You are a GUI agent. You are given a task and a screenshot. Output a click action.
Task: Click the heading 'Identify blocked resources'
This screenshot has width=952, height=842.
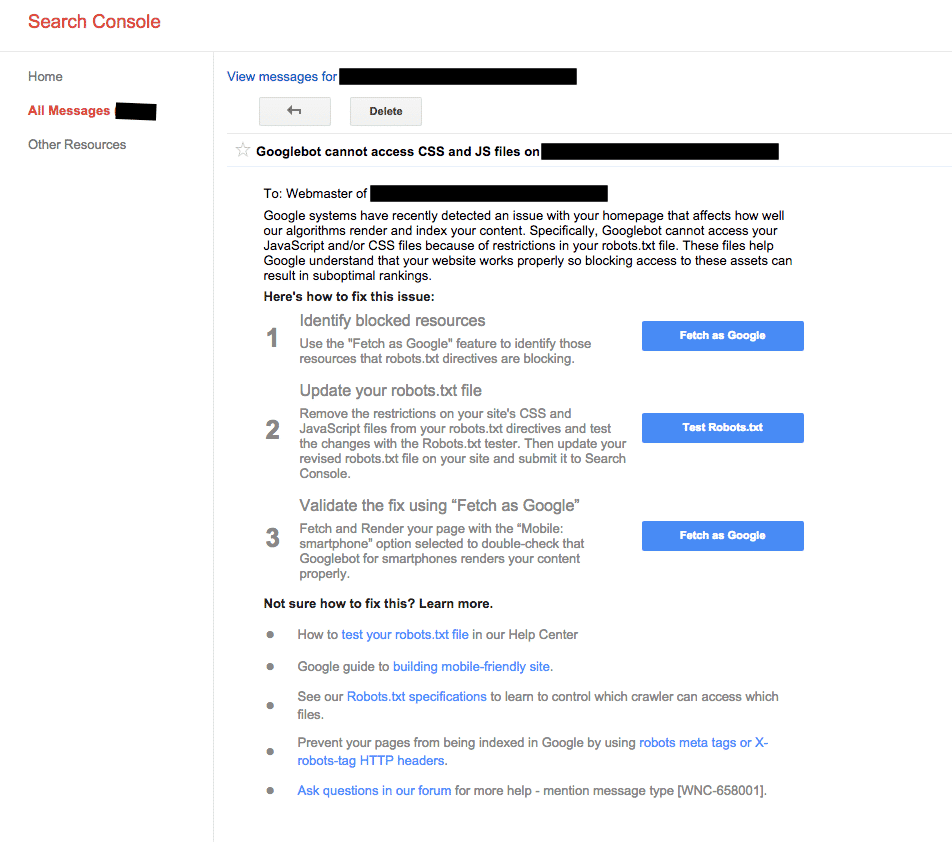click(392, 321)
